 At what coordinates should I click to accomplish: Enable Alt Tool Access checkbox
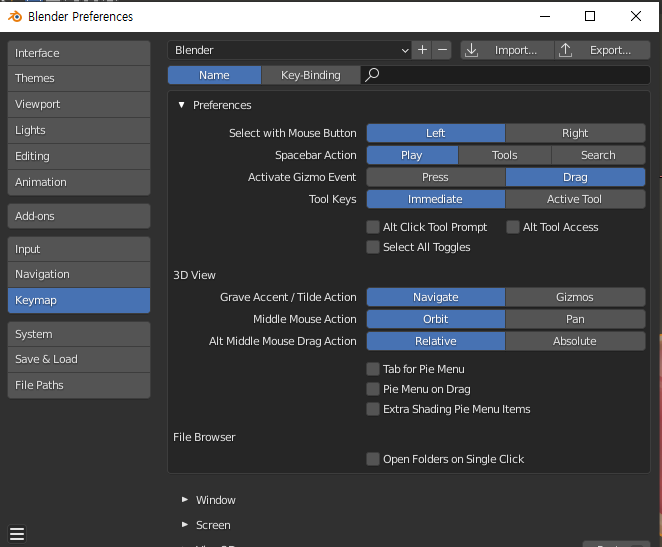pos(513,227)
